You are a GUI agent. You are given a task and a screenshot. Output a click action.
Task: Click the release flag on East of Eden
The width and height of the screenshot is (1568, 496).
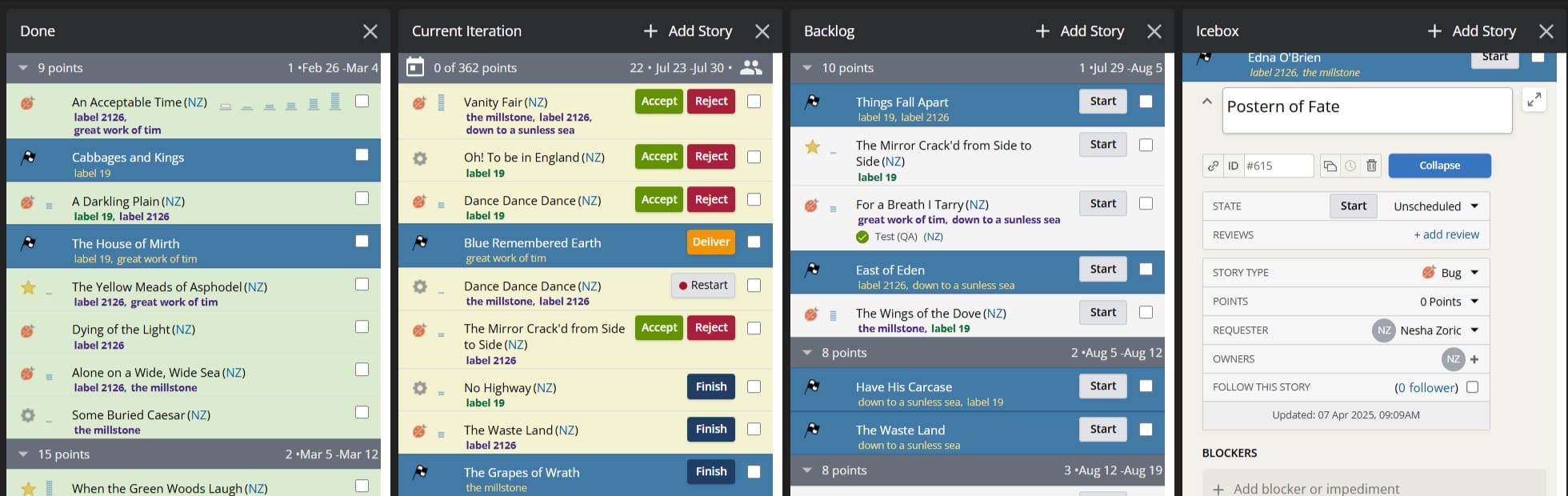point(812,270)
